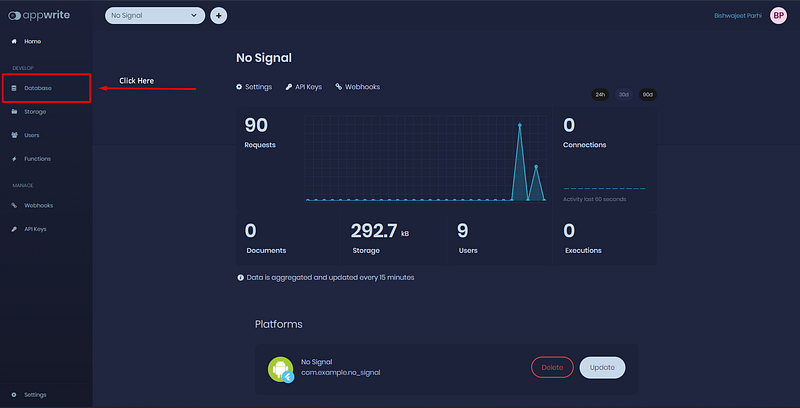This screenshot has width=800, height=408.
Task: Click the sidebar Webhooks link icon
Action: coord(14,206)
